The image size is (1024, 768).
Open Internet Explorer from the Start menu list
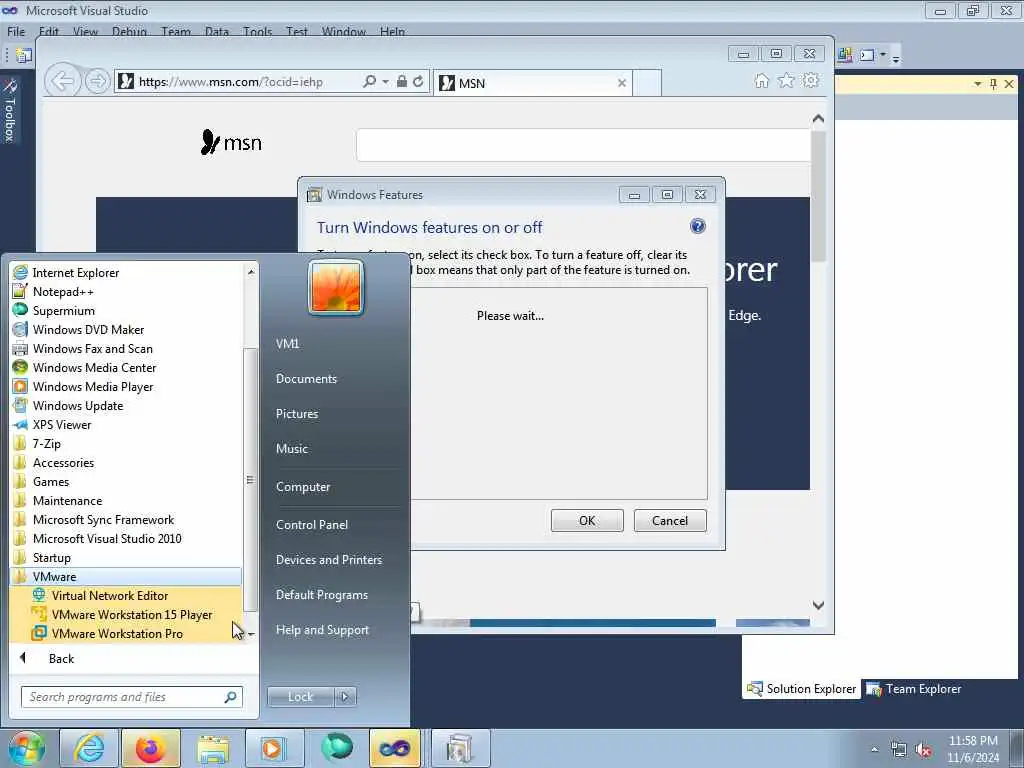tap(76, 273)
